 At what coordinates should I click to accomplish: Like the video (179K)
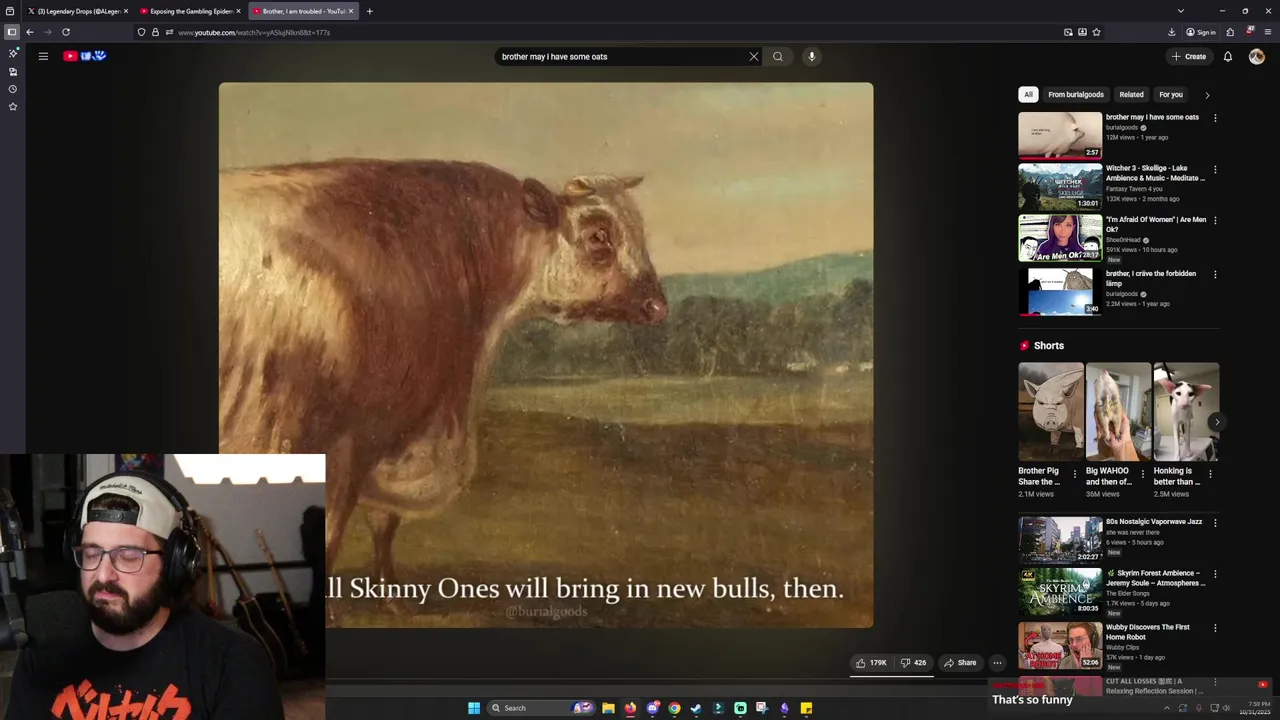coord(871,662)
